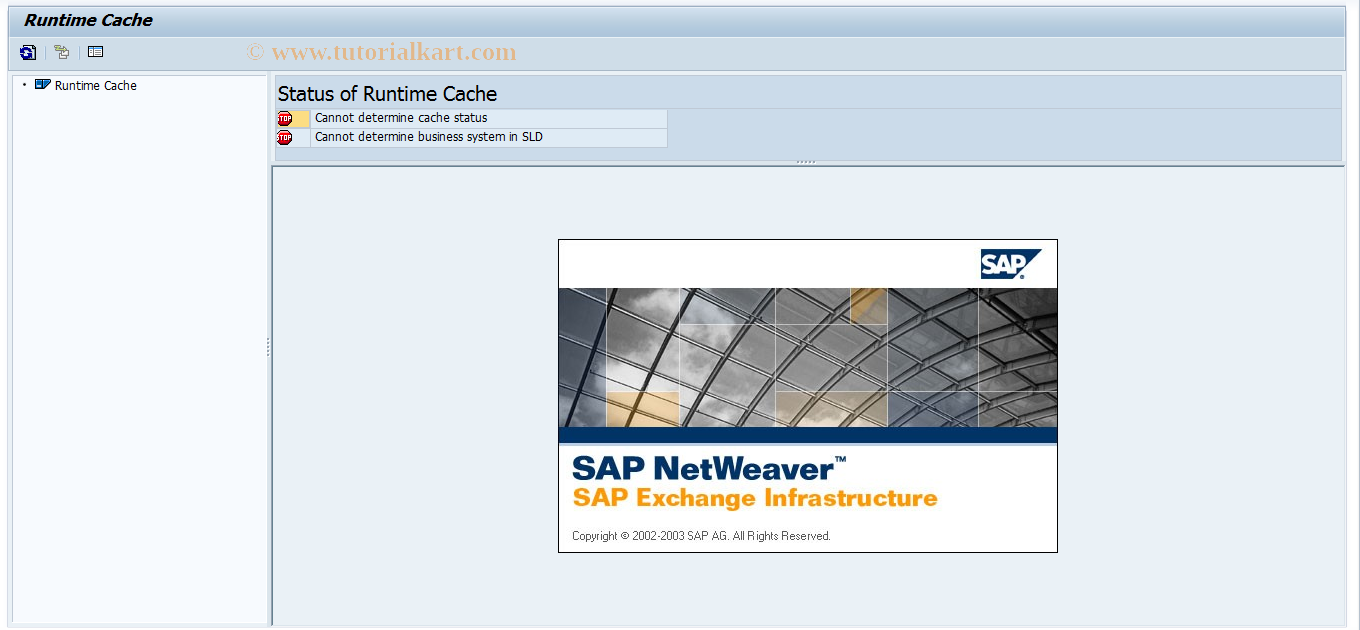Click the stop icon beside 'Cannot determine cache status'
This screenshot has height=630, width=1360.
[x=285, y=119]
